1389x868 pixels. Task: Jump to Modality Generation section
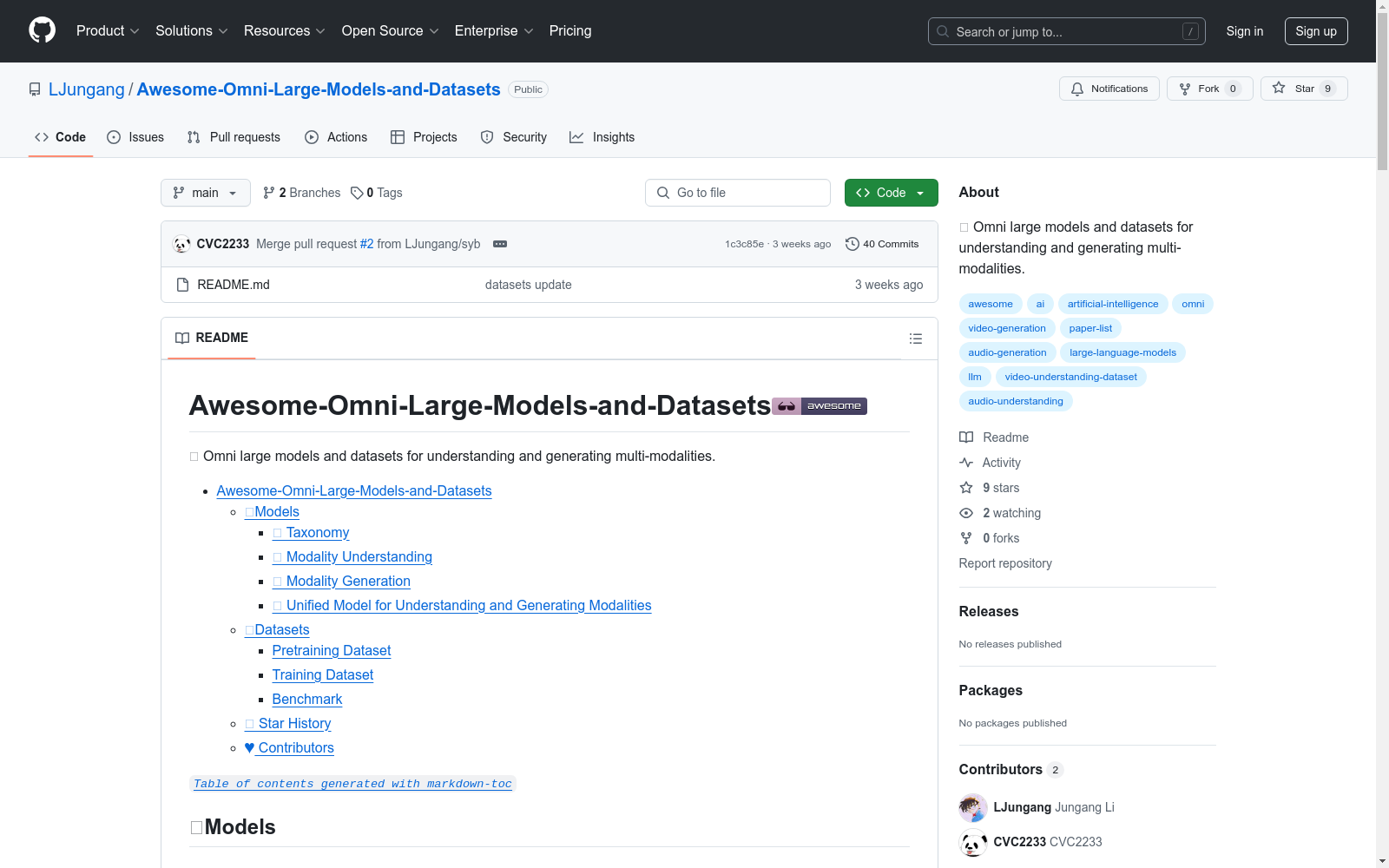point(341,582)
